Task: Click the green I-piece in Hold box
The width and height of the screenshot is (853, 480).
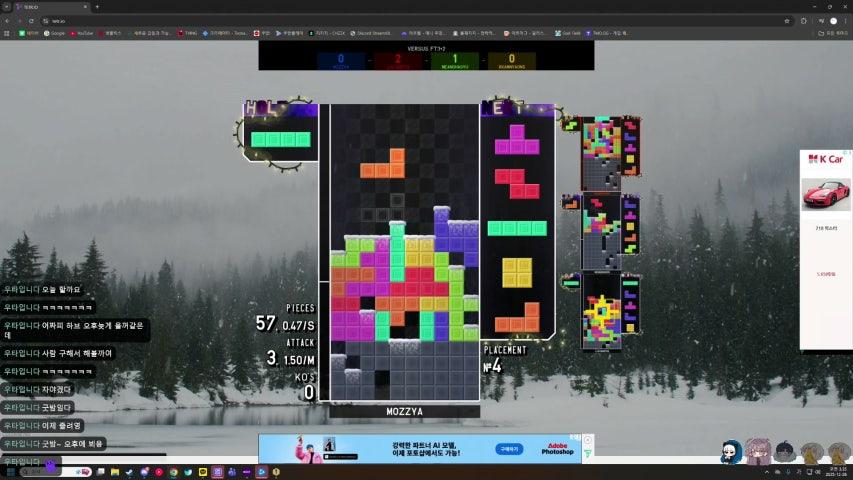Action: point(280,139)
